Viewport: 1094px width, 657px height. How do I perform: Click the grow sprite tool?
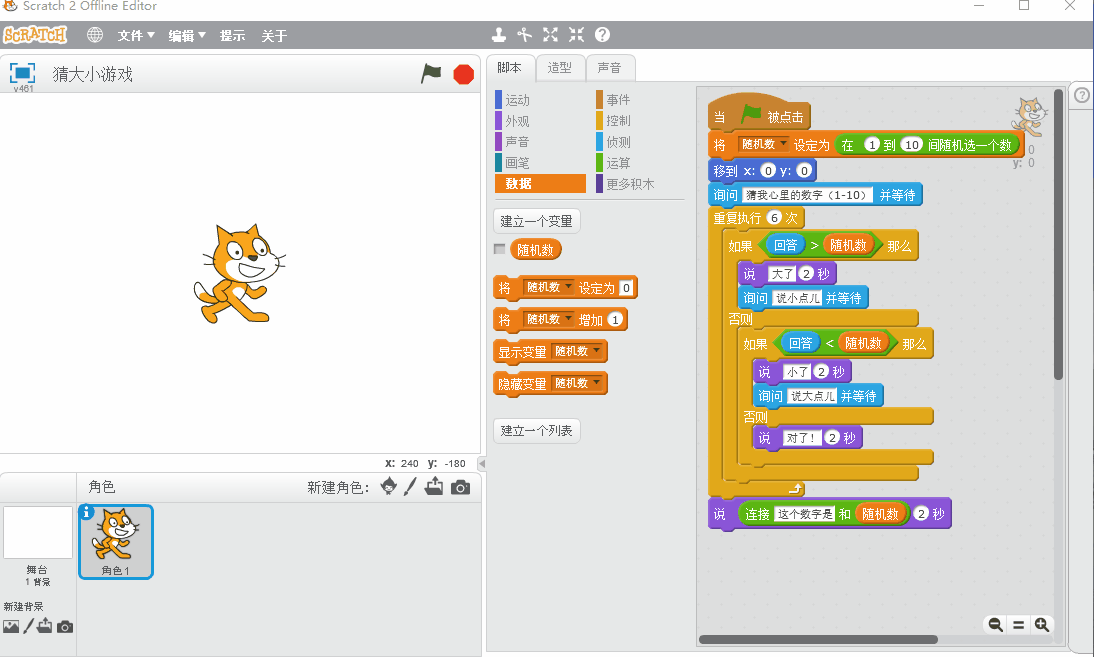click(550, 35)
